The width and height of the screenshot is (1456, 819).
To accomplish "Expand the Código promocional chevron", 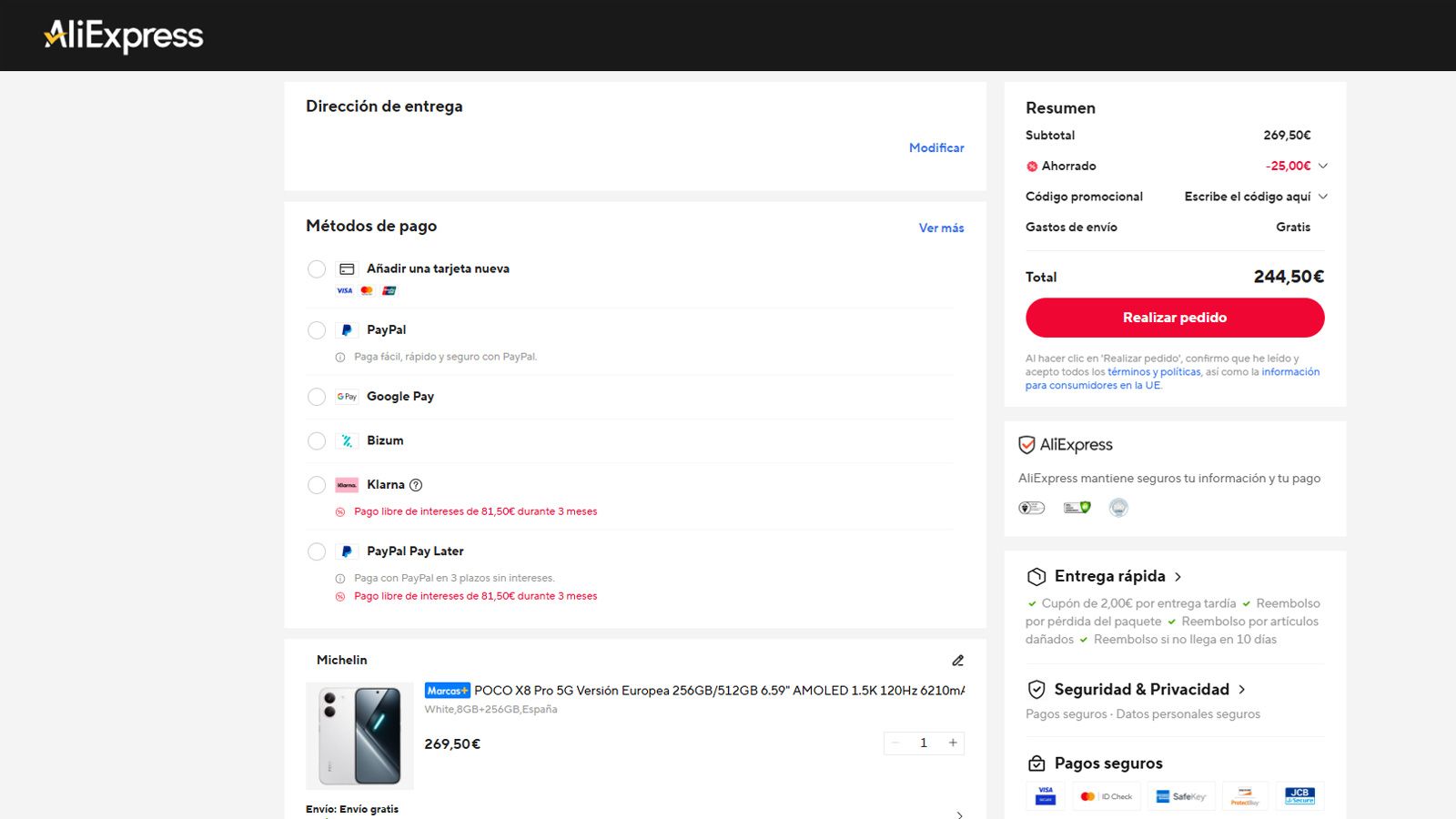I will pos(1323,197).
